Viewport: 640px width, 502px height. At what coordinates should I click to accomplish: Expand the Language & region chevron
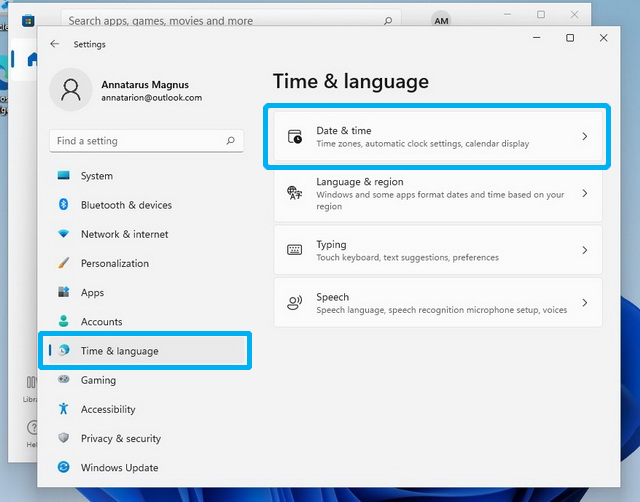pyautogui.click(x=584, y=193)
